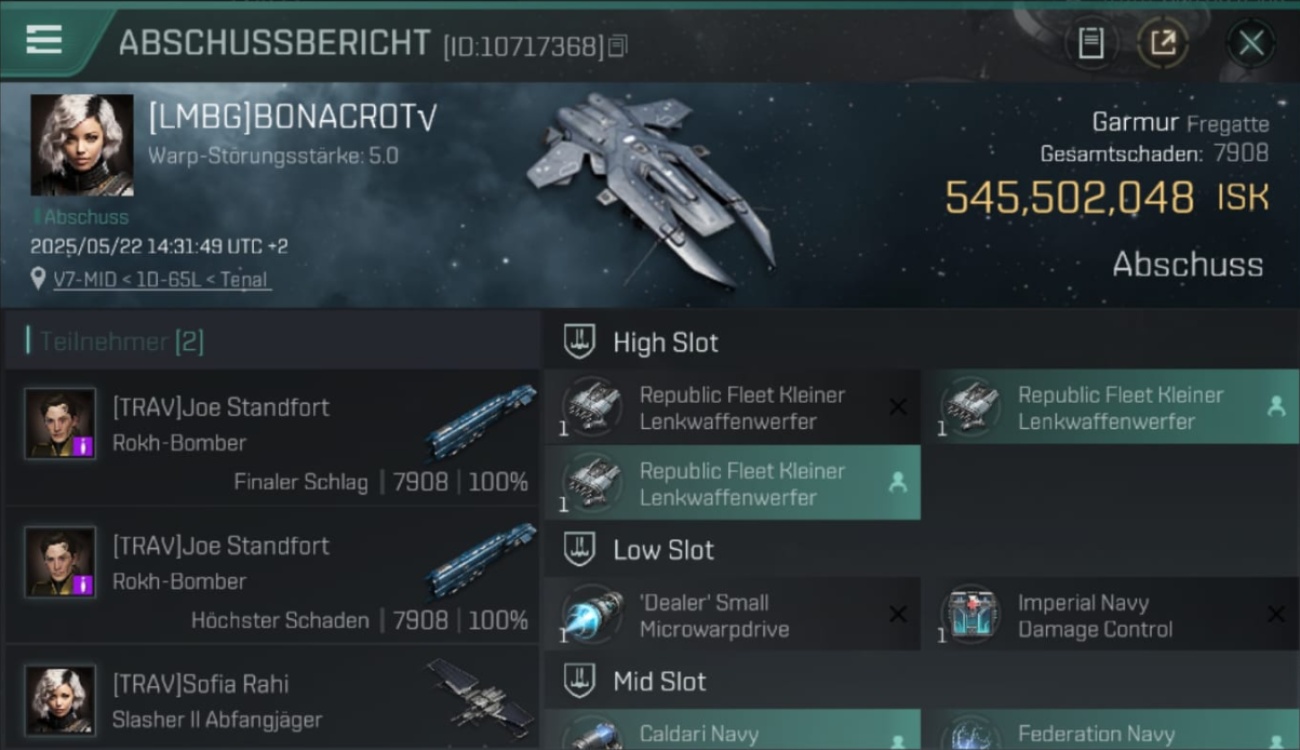
Task: View the BONACROT pilot portrait
Action: tap(82, 145)
